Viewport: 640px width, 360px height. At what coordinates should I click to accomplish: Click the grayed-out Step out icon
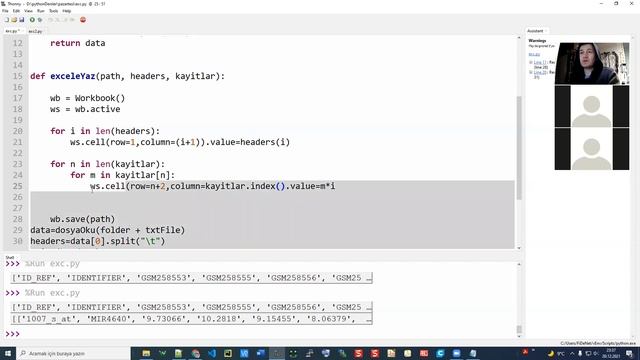coord(65,20)
